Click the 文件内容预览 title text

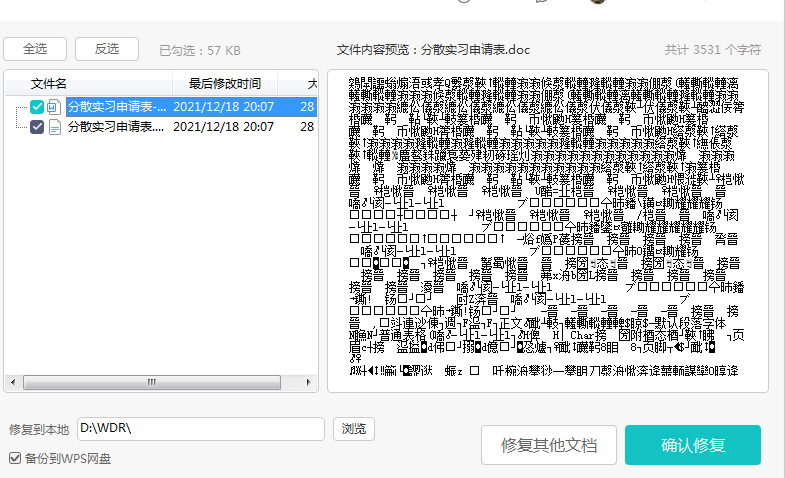(x=433, y=50)
